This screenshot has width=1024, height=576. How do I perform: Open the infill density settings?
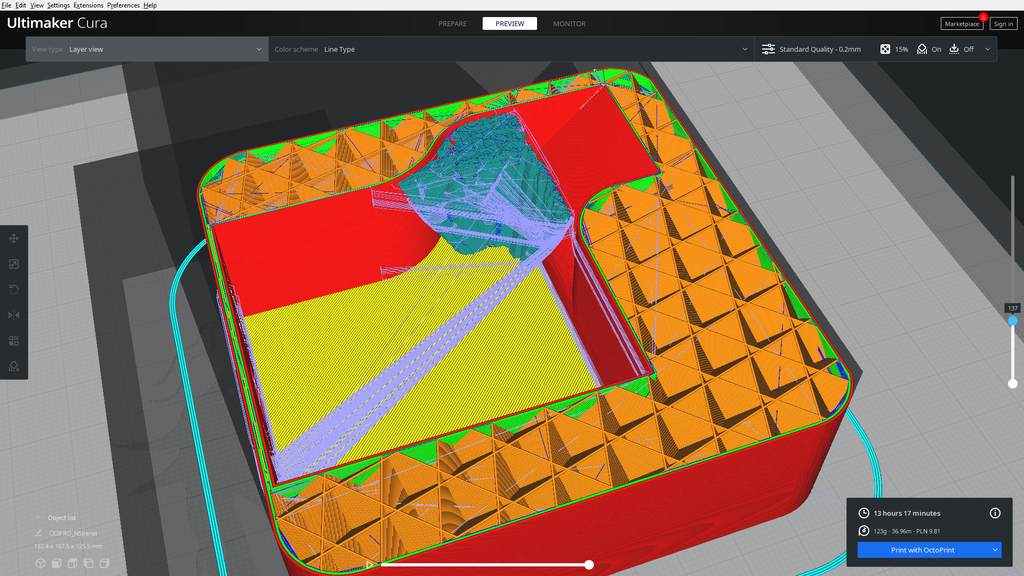[893, 48]
